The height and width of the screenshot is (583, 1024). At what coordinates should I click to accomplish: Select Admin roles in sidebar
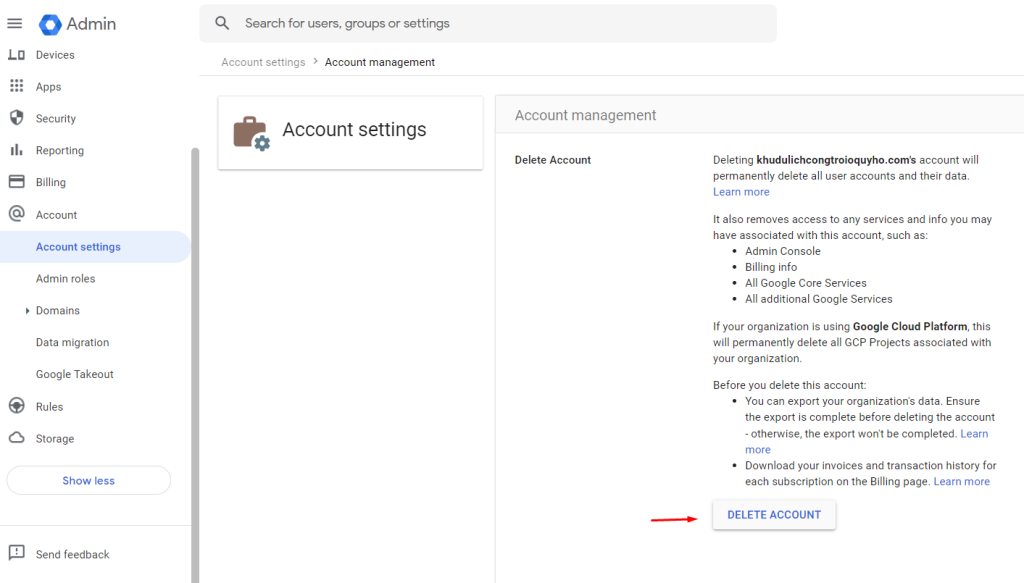[x=66, y=279]
